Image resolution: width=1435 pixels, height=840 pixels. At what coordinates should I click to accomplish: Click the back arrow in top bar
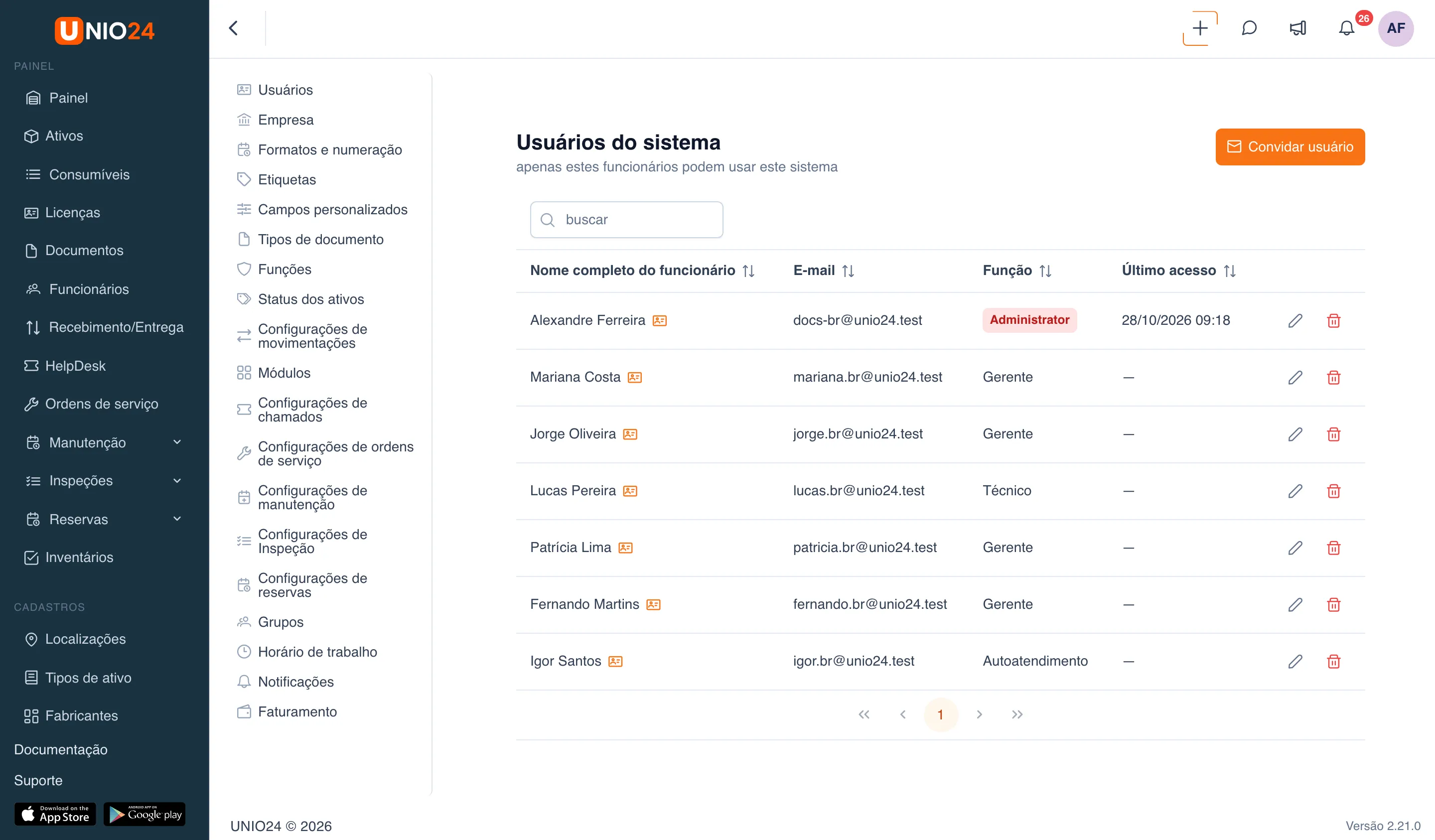(233, 28)
